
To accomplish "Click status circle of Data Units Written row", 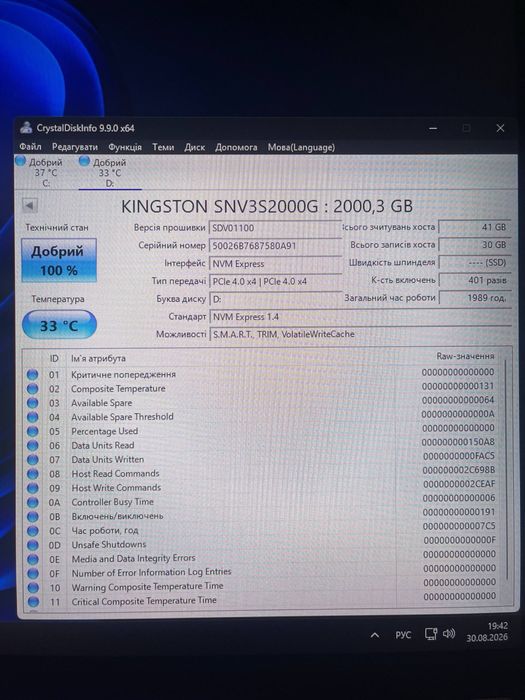I will click(x=33, y=459).
